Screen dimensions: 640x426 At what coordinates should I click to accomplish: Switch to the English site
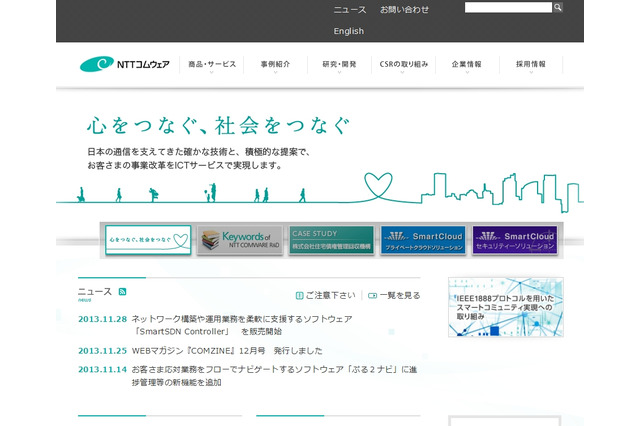349,31
